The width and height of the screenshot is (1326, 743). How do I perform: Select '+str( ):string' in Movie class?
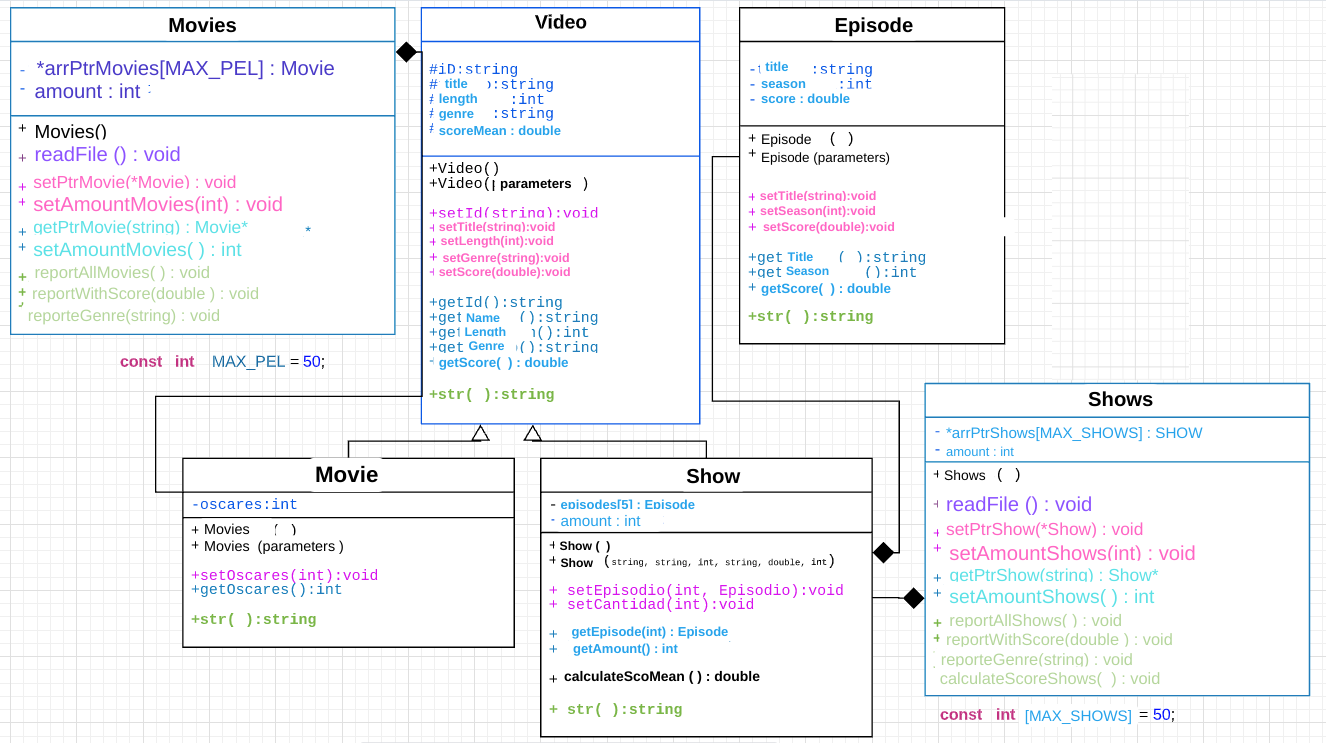point(253,620)
